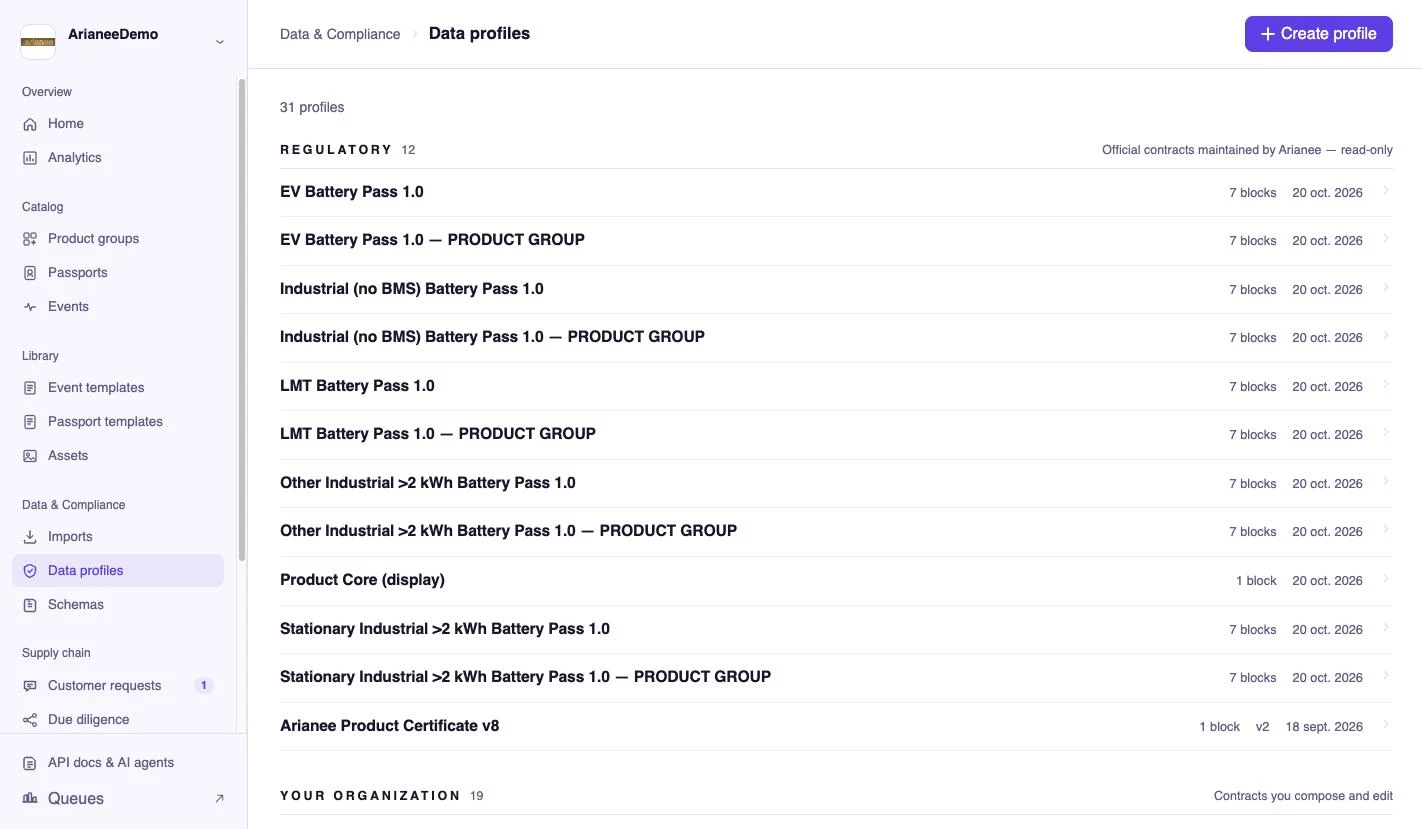Open the Home icon in sidebar
The width and height of the screenshot is (1423, 829).
point(30,124)
